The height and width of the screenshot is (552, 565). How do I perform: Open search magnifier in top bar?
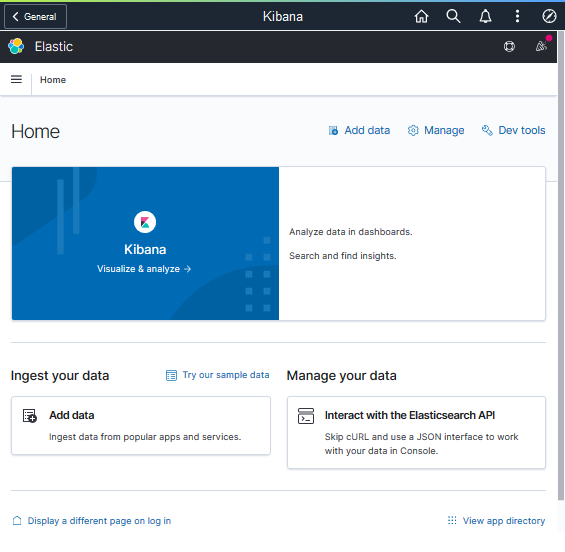coord(453,17)
